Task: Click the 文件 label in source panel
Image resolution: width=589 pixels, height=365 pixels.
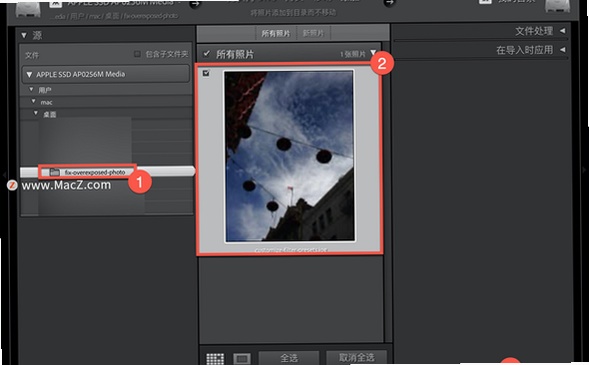Action: point(32,55)
